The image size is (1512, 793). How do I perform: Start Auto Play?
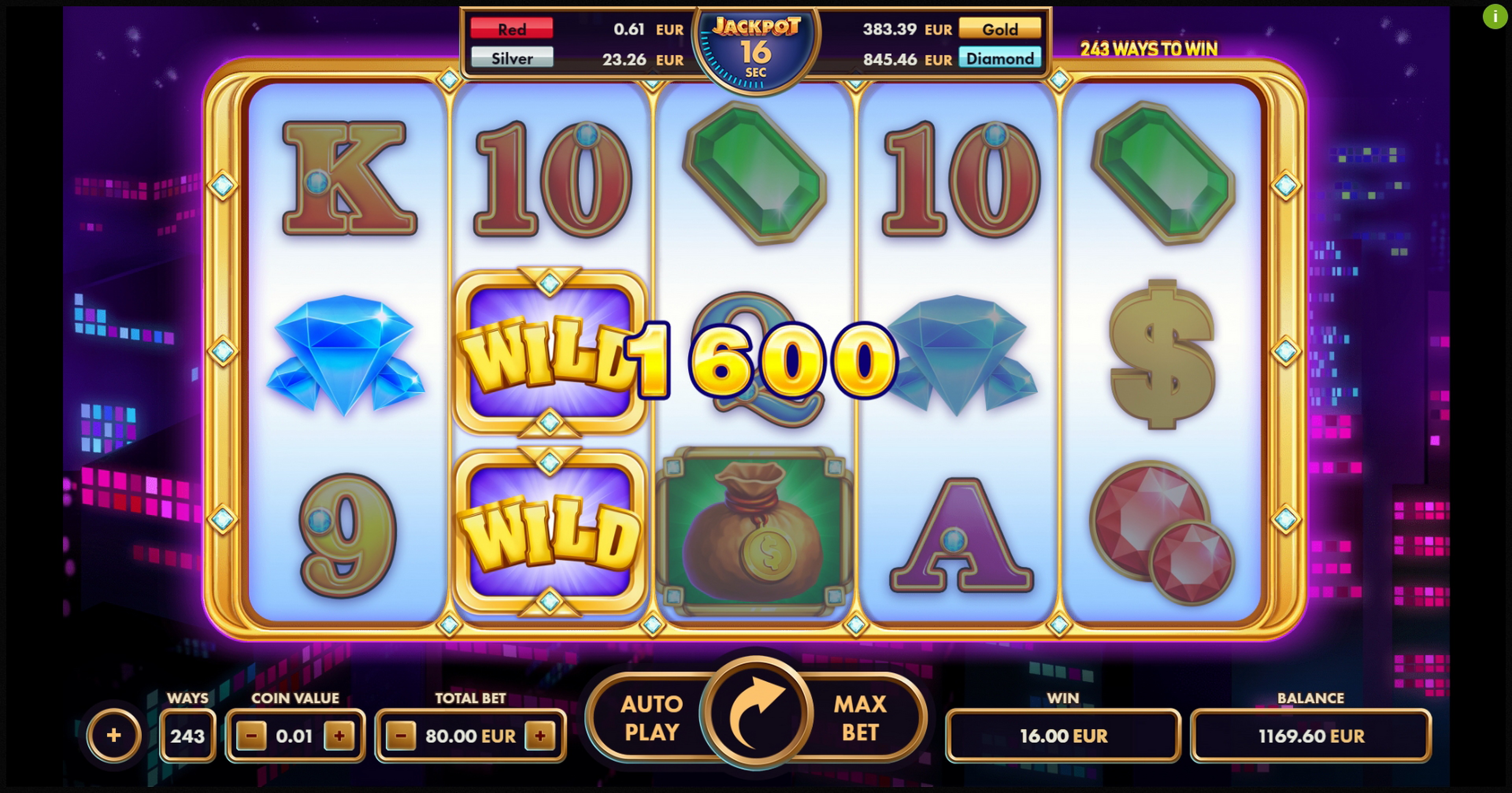651,717
